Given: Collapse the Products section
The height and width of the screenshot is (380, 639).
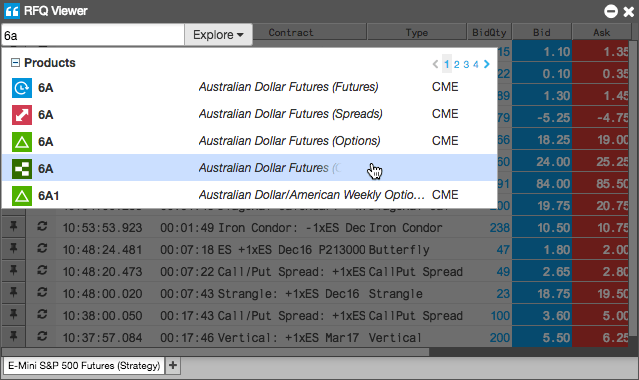Looking at the screenshot, I should [x=15, y=62].
